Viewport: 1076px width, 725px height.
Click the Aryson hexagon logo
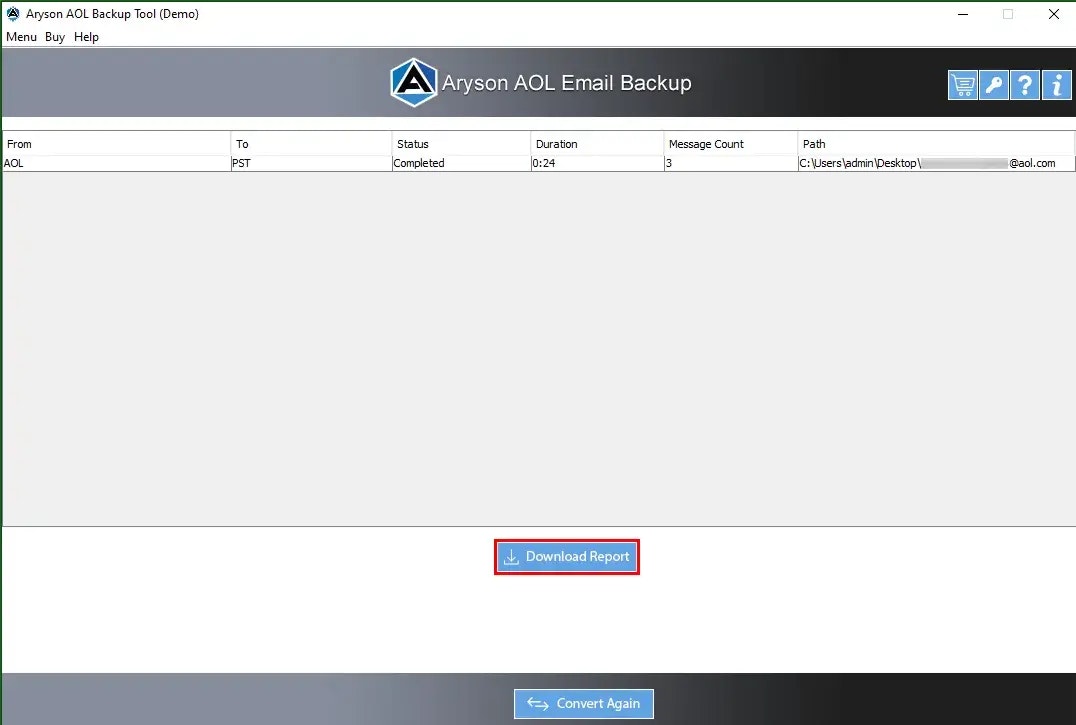coord(414,82)
